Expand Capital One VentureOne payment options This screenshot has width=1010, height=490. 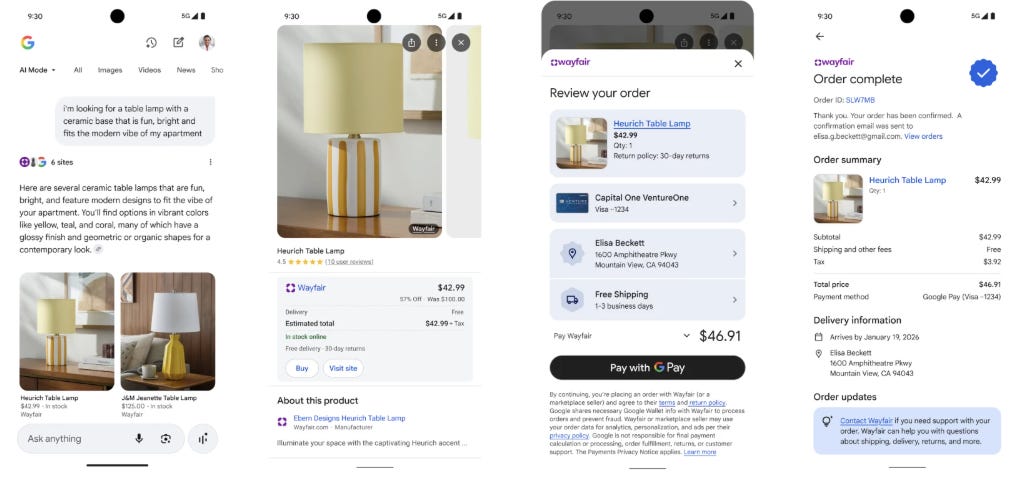coord(647,203)
